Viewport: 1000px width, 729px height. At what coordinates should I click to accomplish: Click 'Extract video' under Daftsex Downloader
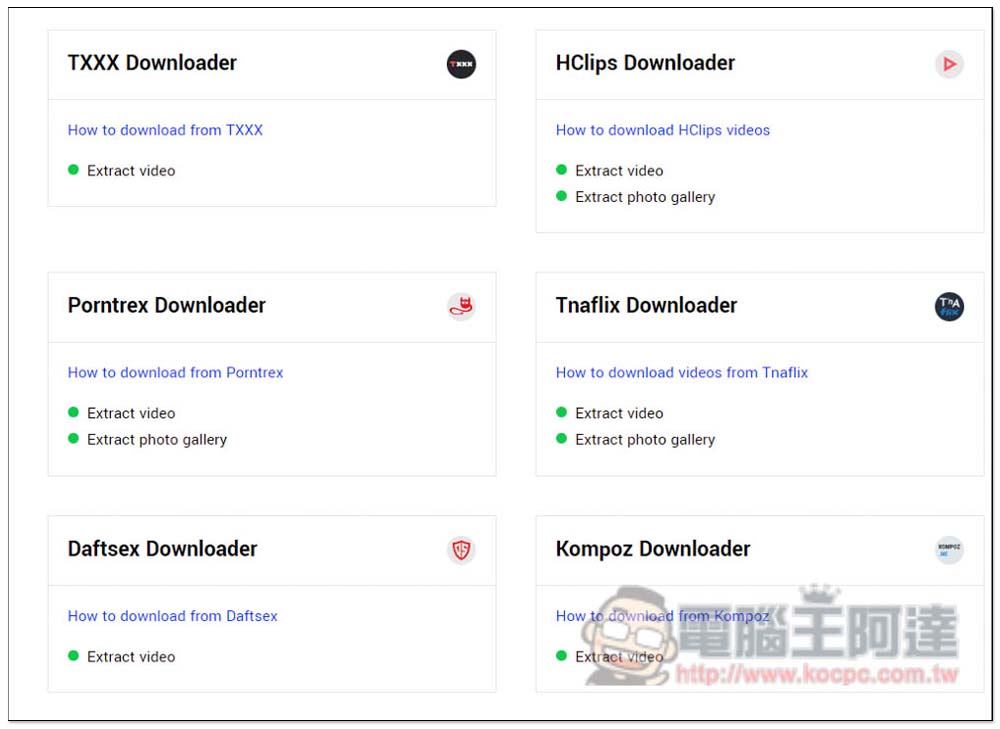click(131, 656)
